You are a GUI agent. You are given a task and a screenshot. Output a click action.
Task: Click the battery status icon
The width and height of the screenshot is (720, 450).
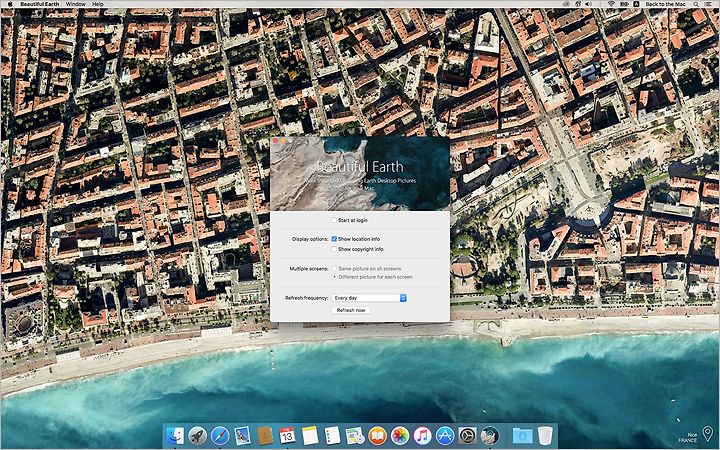[x=624, y=4]
